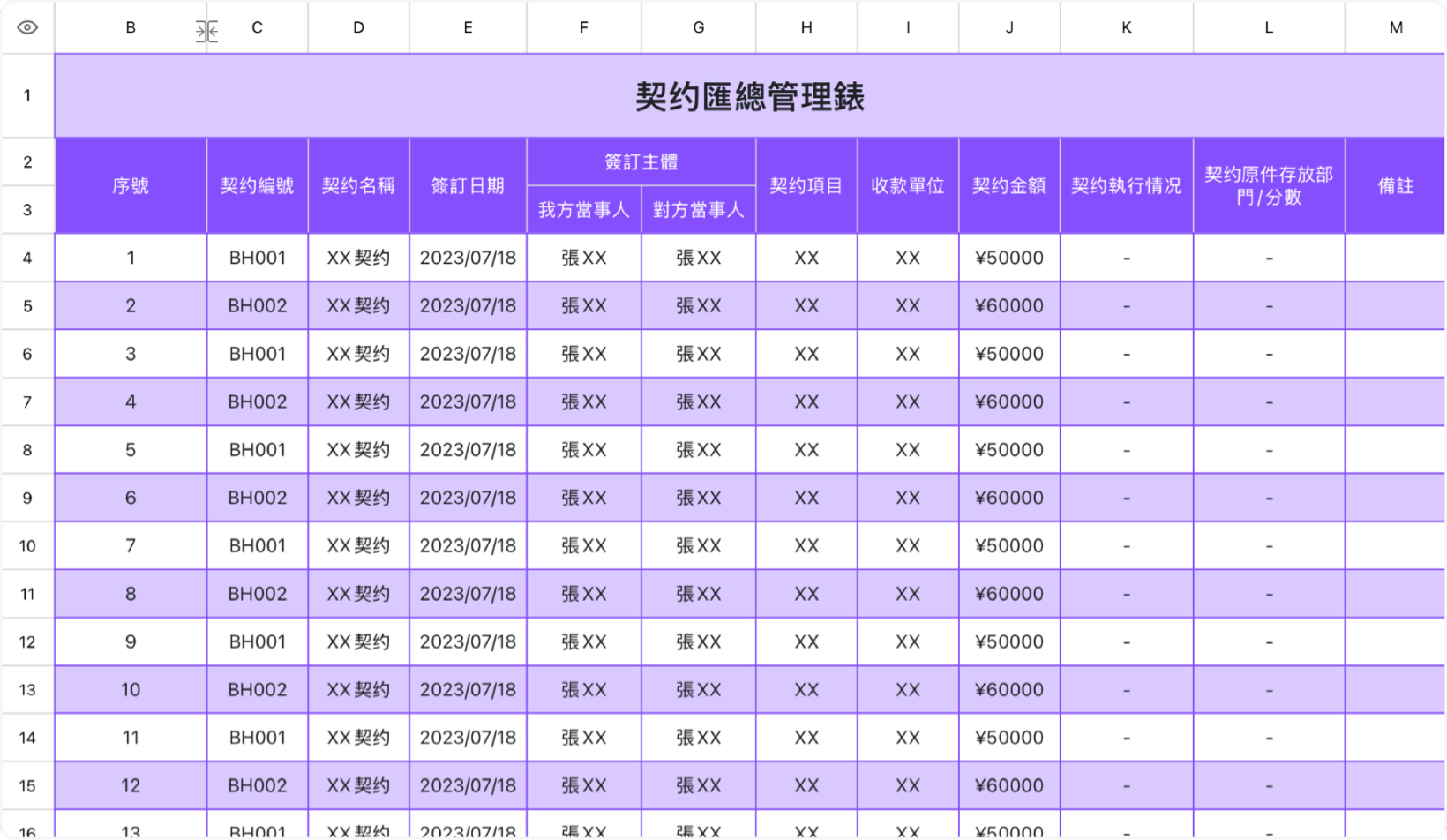Select row 9 header
The image size is (1447, 840).
[x=27, y=498]
